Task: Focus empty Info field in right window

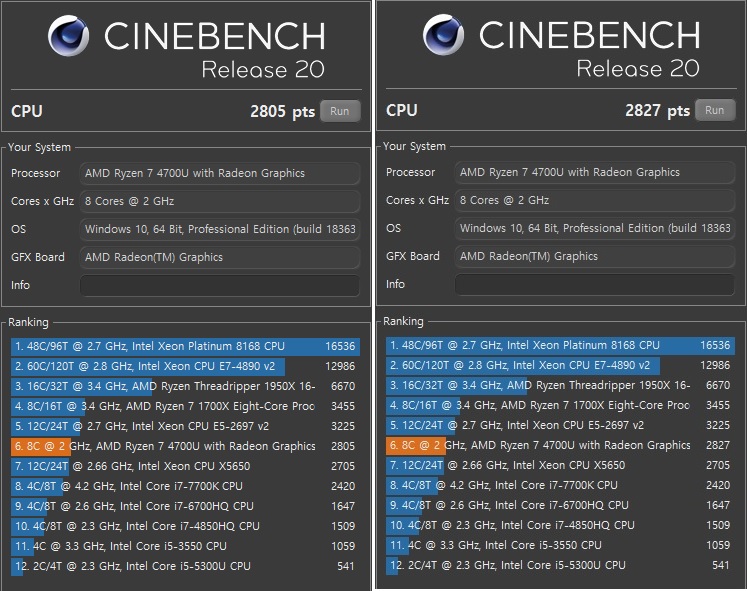Action: [x=595, y=284]
